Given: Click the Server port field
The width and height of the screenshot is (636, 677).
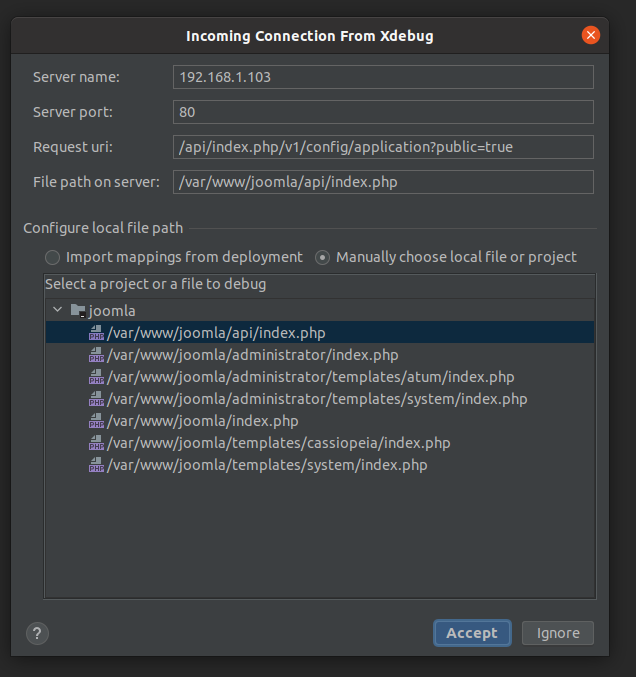Looking at the screenshot, I should click(x=383, y=112).
